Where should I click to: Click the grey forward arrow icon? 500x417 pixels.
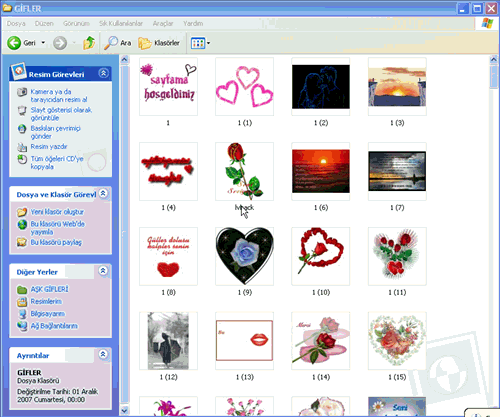pyautogui.click(x=60, y=43)
